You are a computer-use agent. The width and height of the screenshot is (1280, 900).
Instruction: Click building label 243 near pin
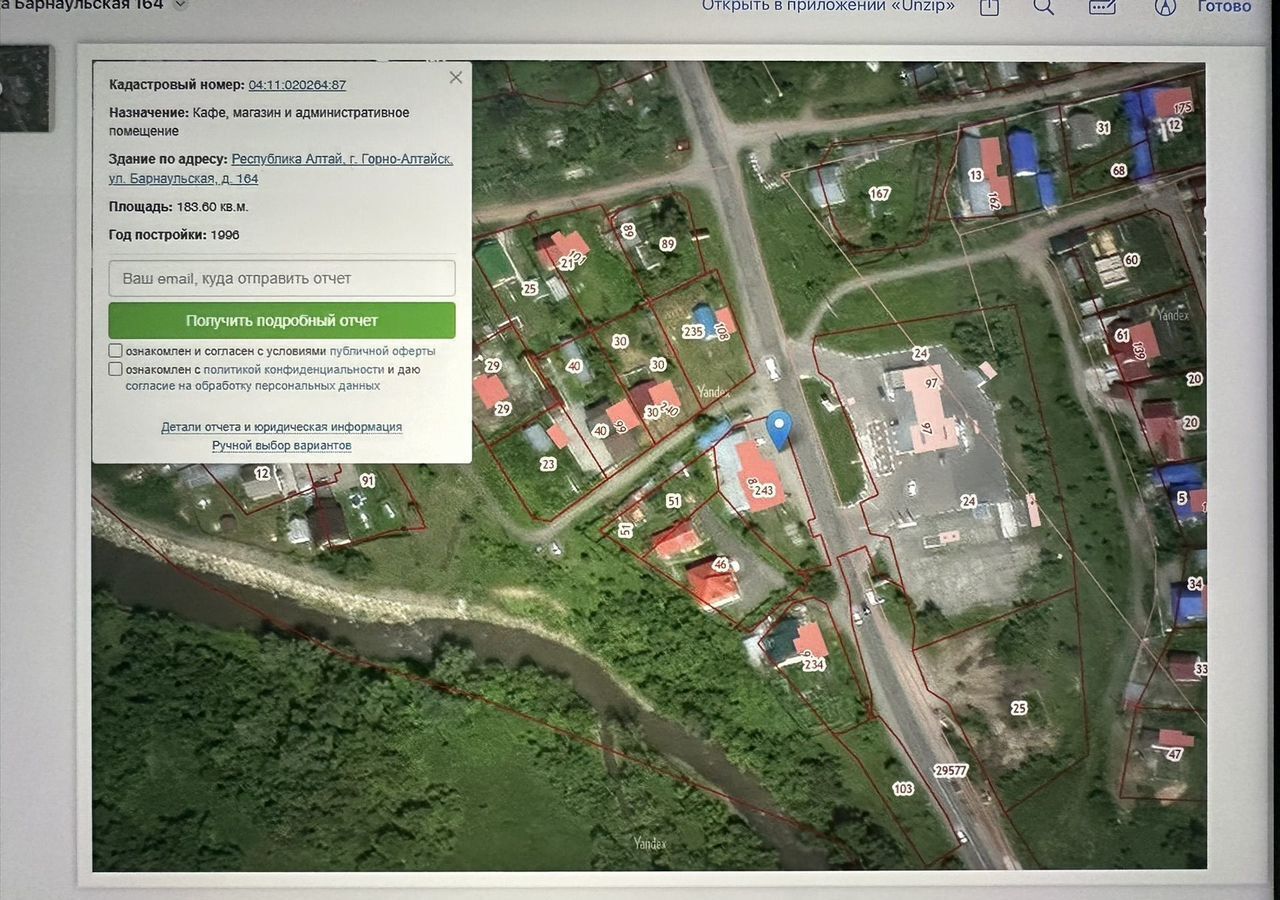pyautogui.click(x=765, y=490)
